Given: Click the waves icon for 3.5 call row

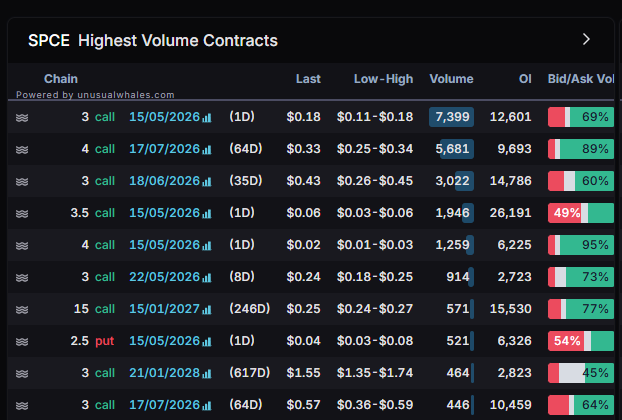Looking at the screenshot, I should point(22,214).
